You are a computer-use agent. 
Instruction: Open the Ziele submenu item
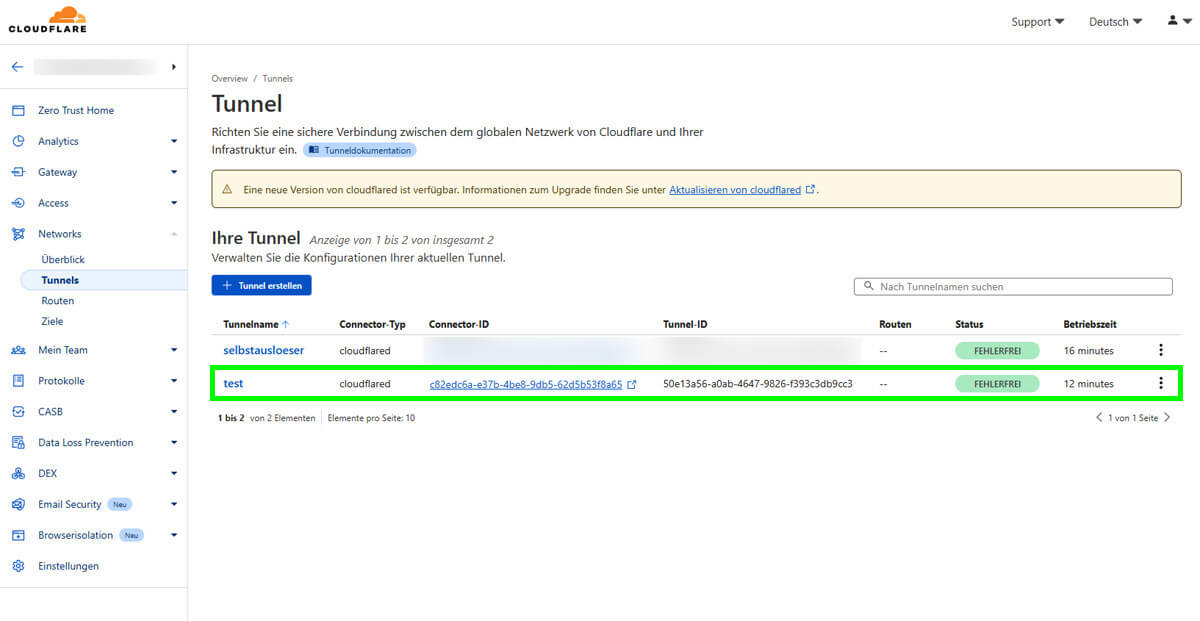pos(52,322)
